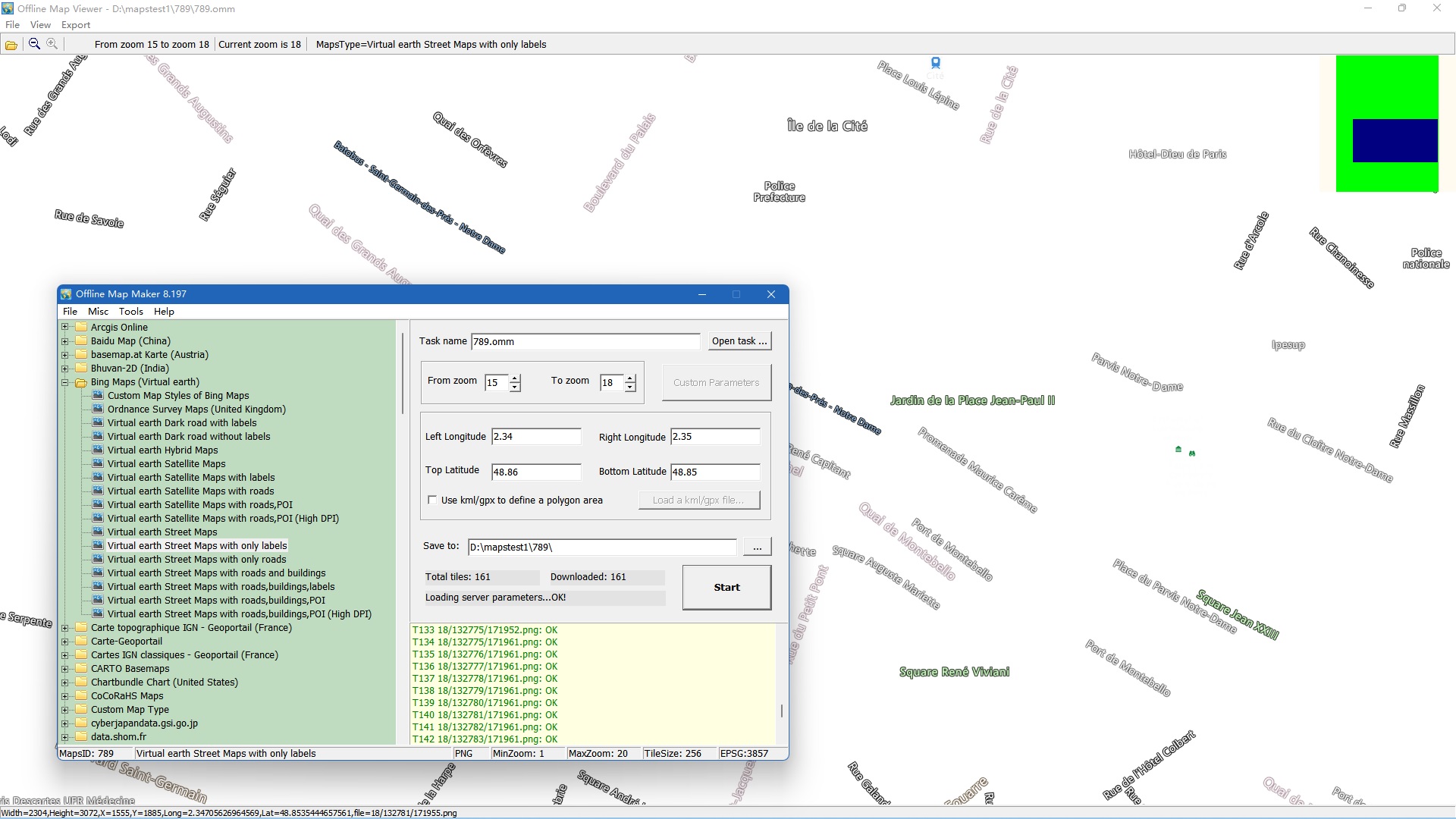1456x819 pixels.
Task: Open the Help menu in Offline Map Maker
Action: click(164, 311)
